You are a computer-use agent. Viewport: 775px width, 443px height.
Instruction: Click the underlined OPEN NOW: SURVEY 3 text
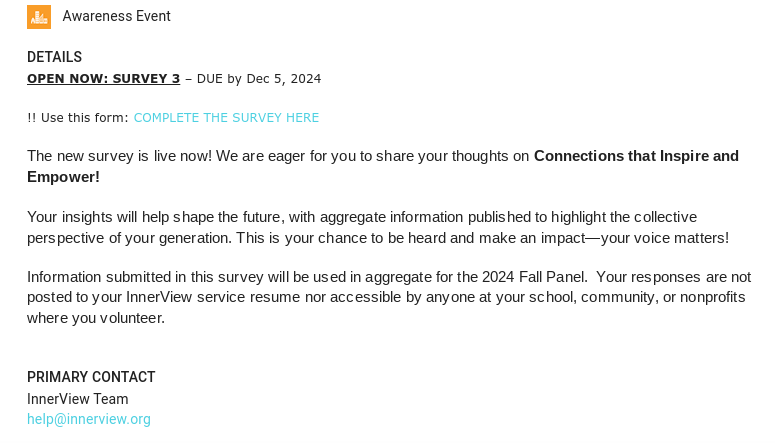(103, 79)
